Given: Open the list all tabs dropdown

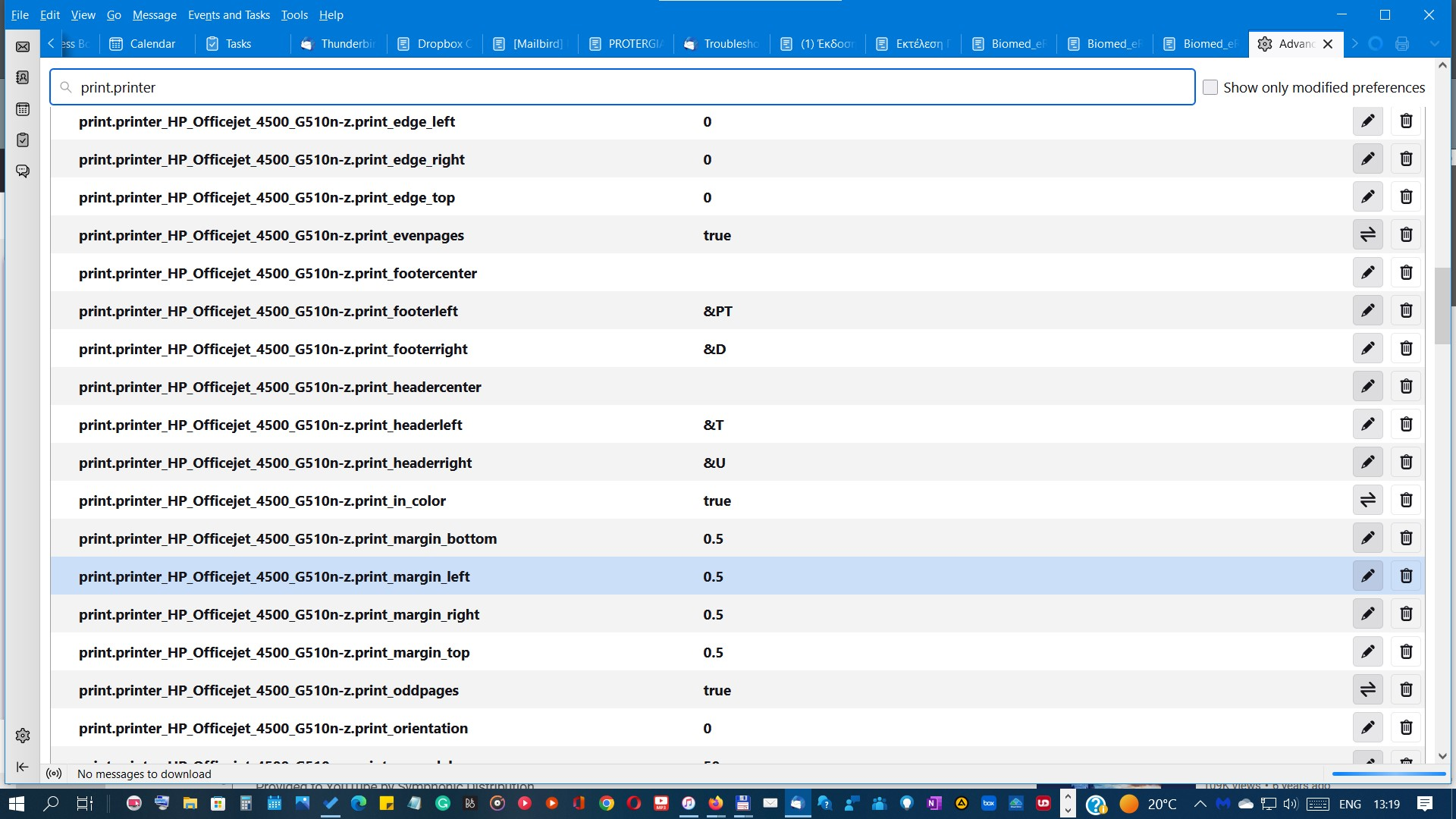Looking at the screenshot, I should [1434, 44].
